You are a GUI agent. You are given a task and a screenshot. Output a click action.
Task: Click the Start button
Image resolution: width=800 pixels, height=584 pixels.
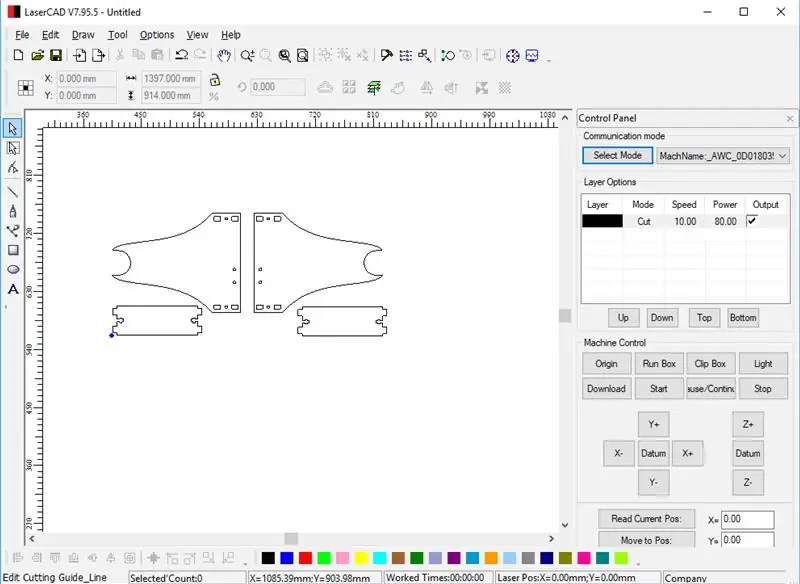(659, 389)
